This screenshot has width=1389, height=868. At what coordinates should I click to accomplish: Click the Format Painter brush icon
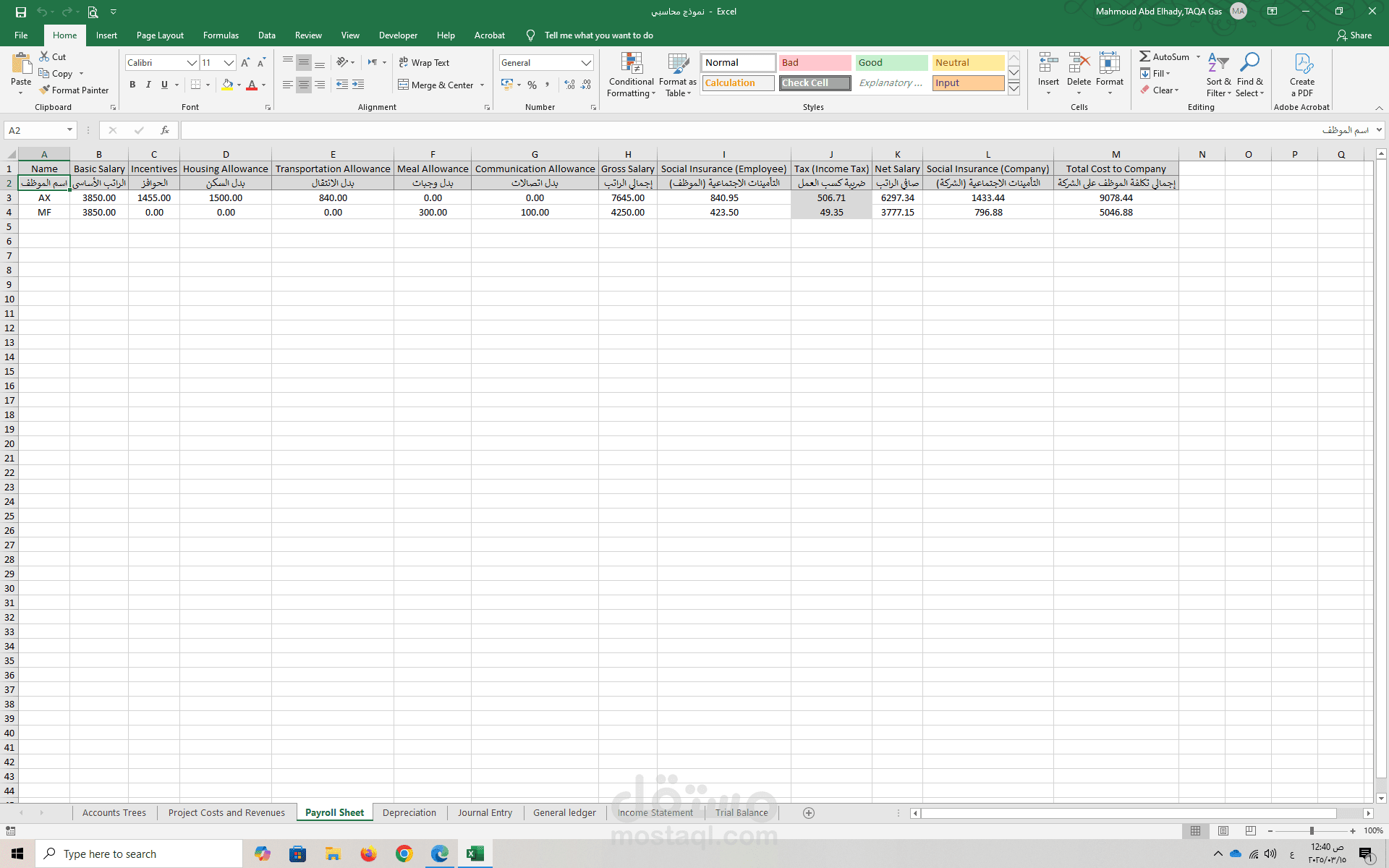pos(45,90)
